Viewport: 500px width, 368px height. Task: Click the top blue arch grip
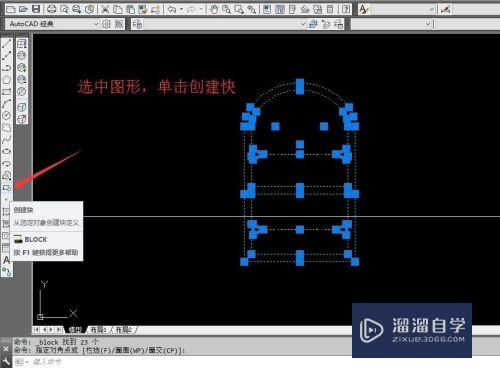(300, 86)
